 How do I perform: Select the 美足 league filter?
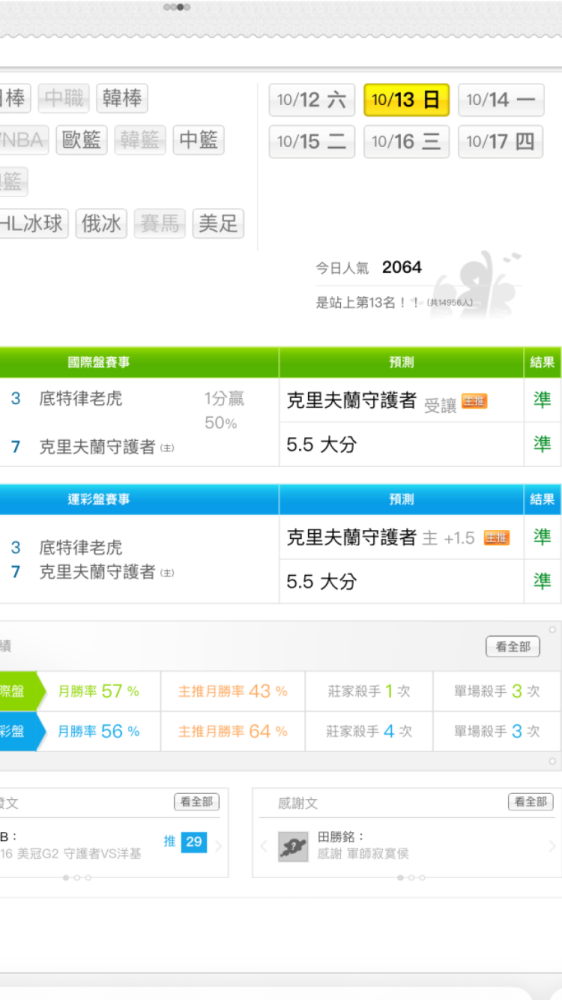point(218,224)
